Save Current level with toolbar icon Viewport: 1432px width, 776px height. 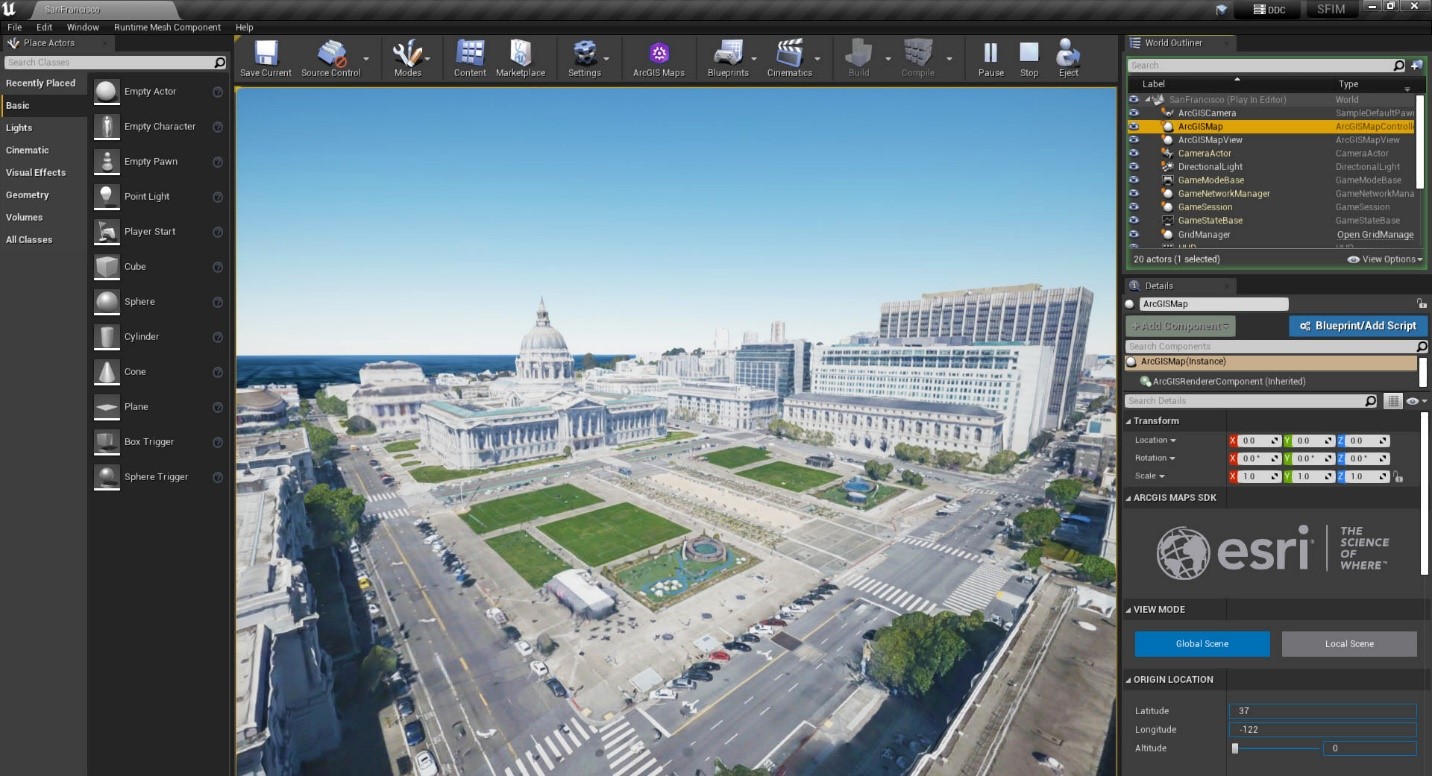click(264, 57)
